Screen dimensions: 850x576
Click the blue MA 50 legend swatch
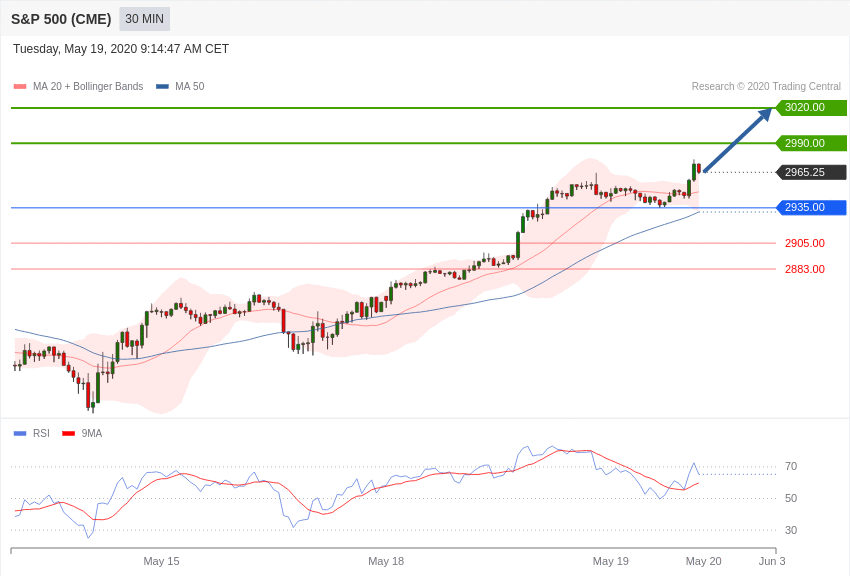[162, 87]
